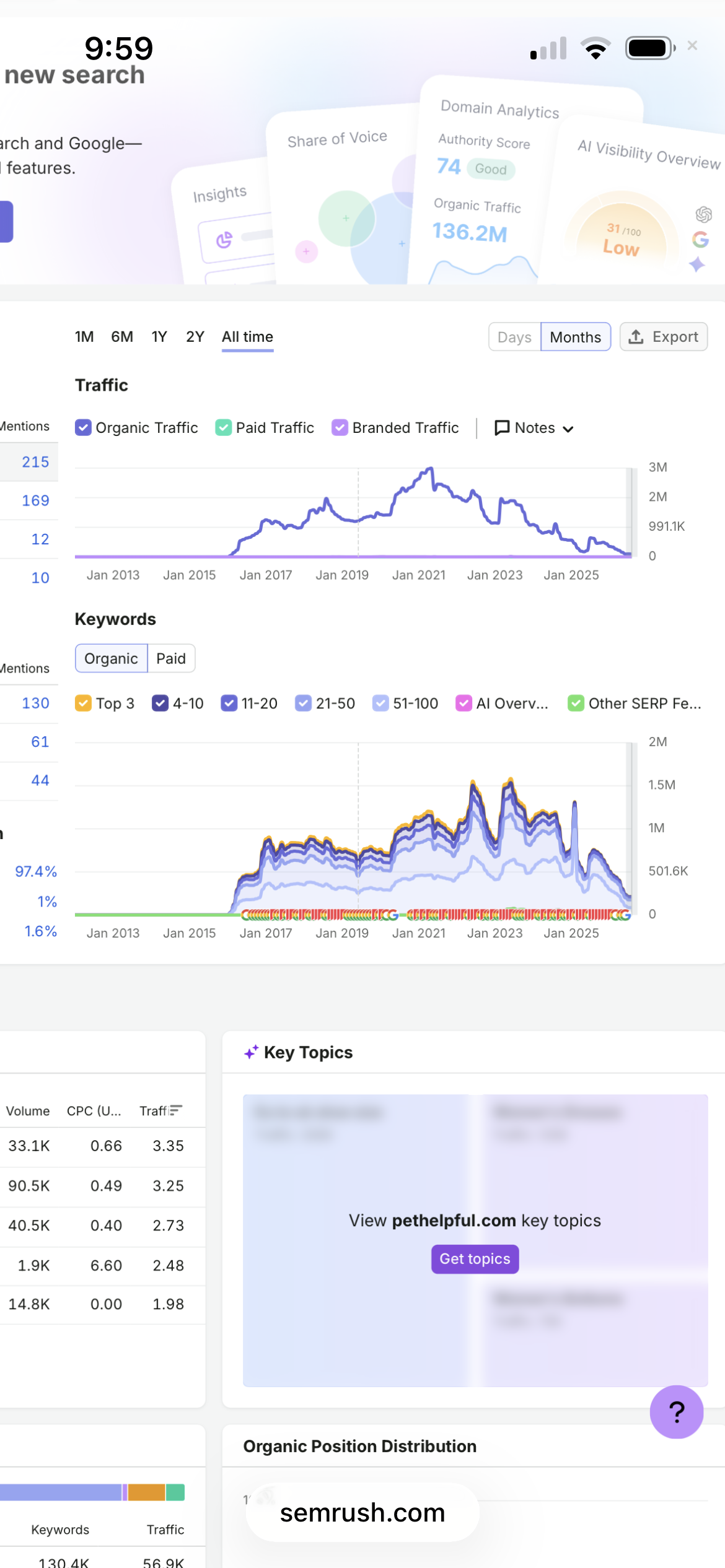Toggle the AI Overview checkbox
This screenshot has height=1568, width=725.
(464, 703)
